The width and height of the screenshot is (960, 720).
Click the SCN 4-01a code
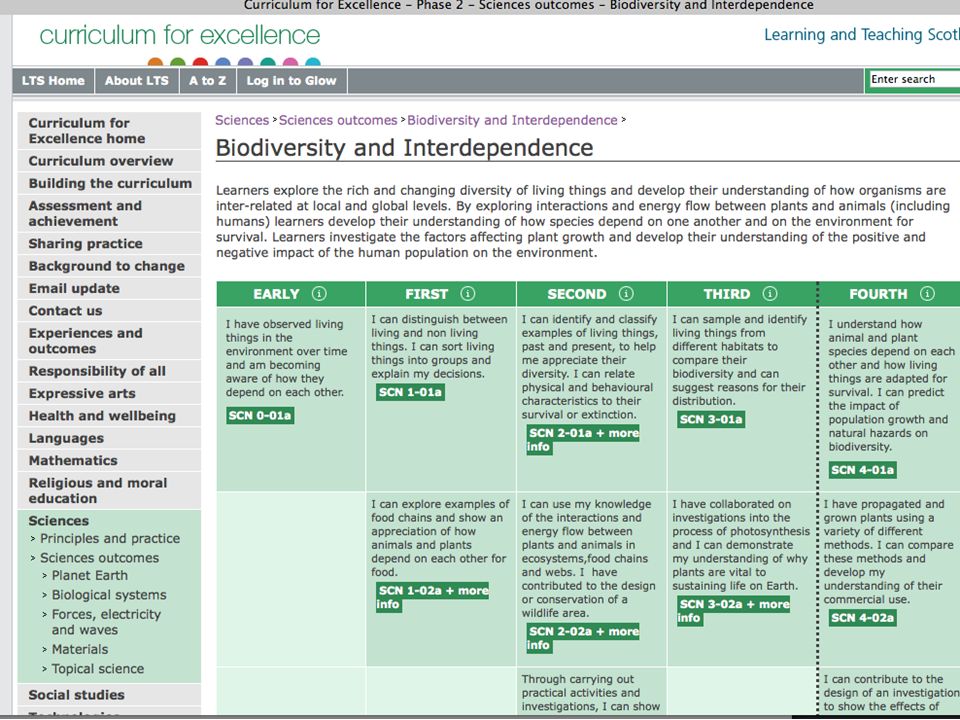(862, 470)
